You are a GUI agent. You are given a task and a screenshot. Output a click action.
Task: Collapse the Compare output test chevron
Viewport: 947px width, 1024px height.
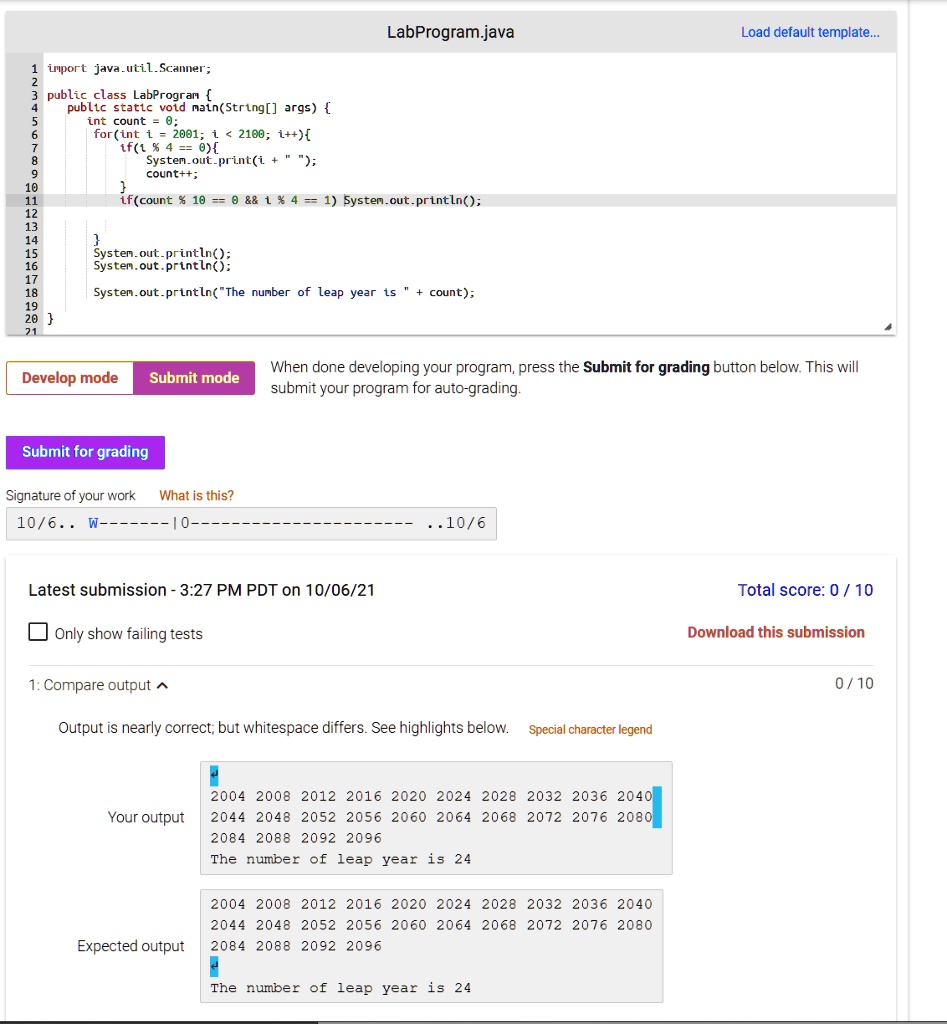163,685
